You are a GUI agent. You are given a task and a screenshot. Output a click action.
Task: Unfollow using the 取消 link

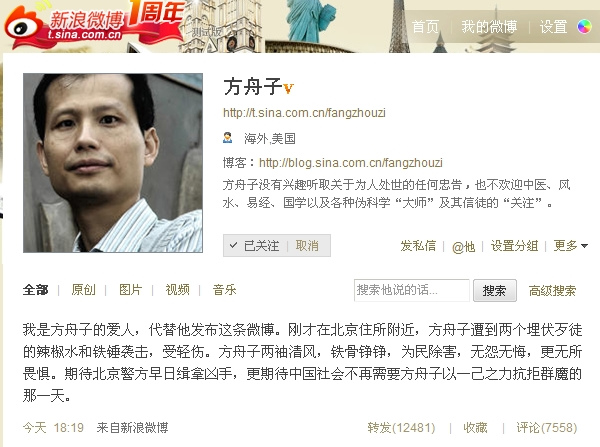tap(307, 246)
